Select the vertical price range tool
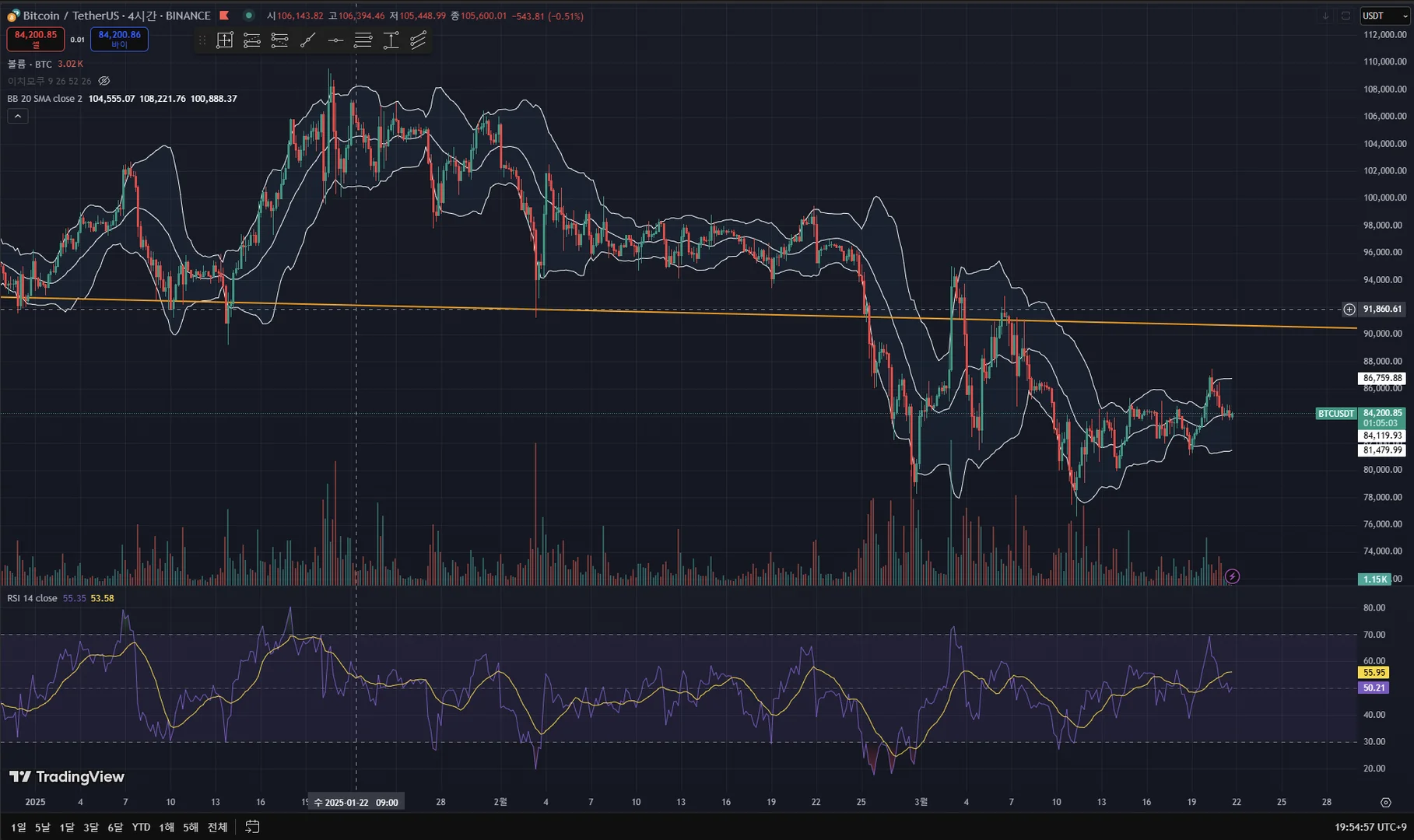Screen dimensions: 1414x840 click(x=391, y=40)
